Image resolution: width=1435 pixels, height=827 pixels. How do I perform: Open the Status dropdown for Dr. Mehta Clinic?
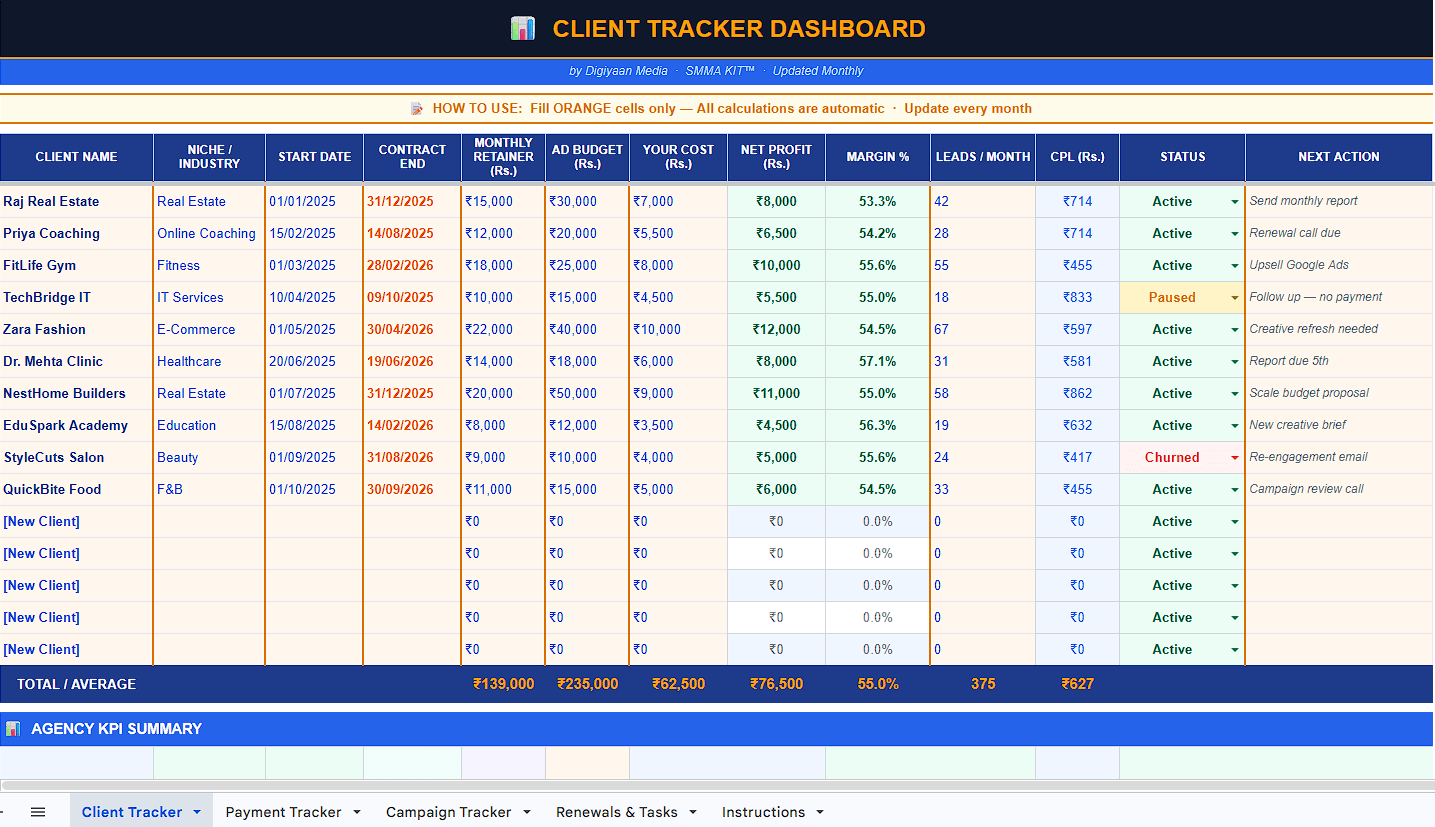(x=1235, y=362)
